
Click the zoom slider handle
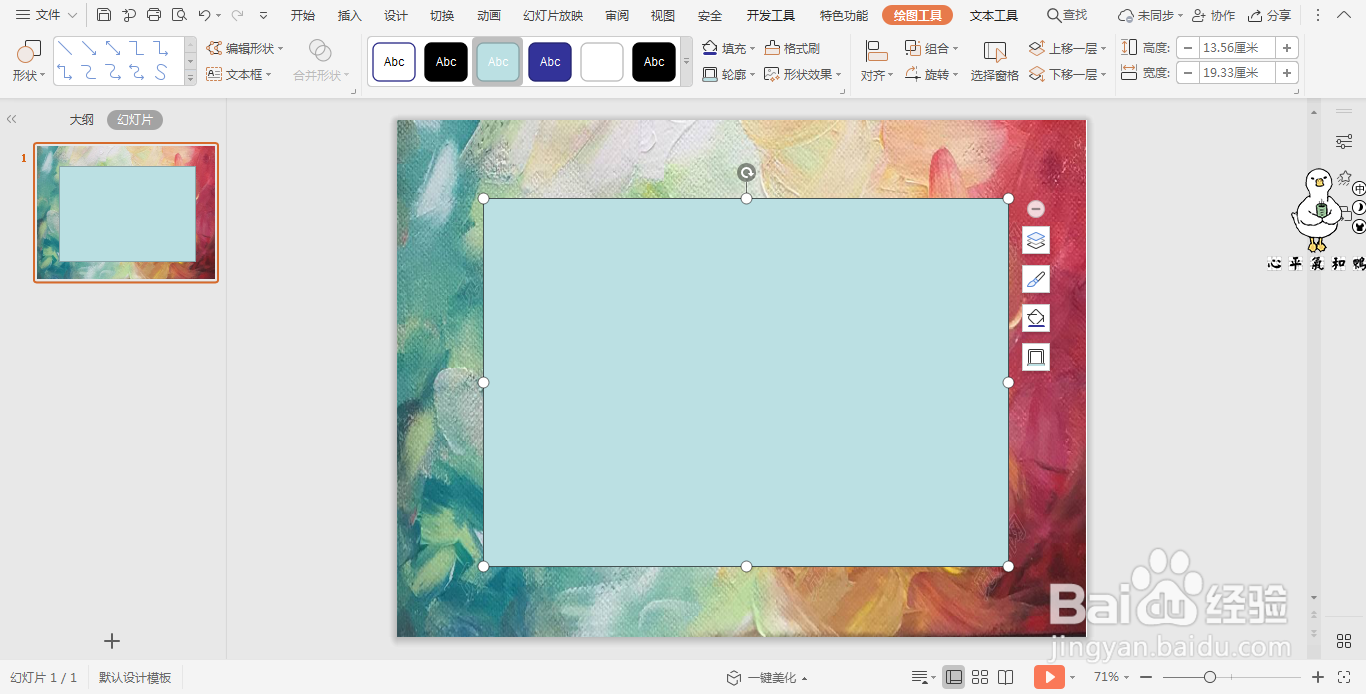point(1210,677)
